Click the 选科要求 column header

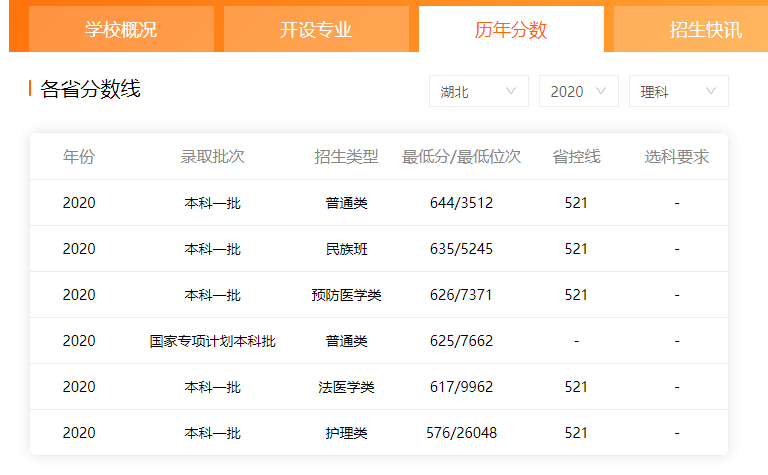[677, 157]
